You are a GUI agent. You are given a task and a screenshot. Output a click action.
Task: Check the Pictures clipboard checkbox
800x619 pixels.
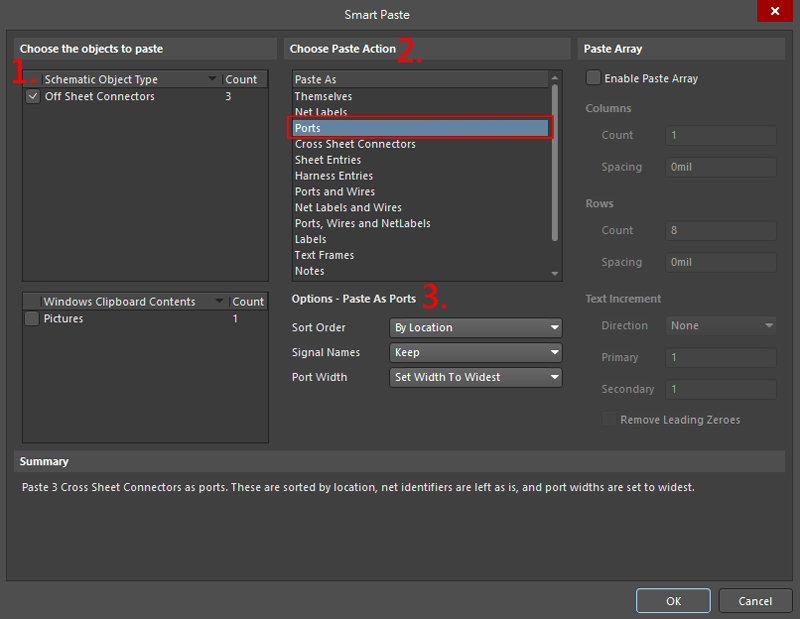[33, 319]
